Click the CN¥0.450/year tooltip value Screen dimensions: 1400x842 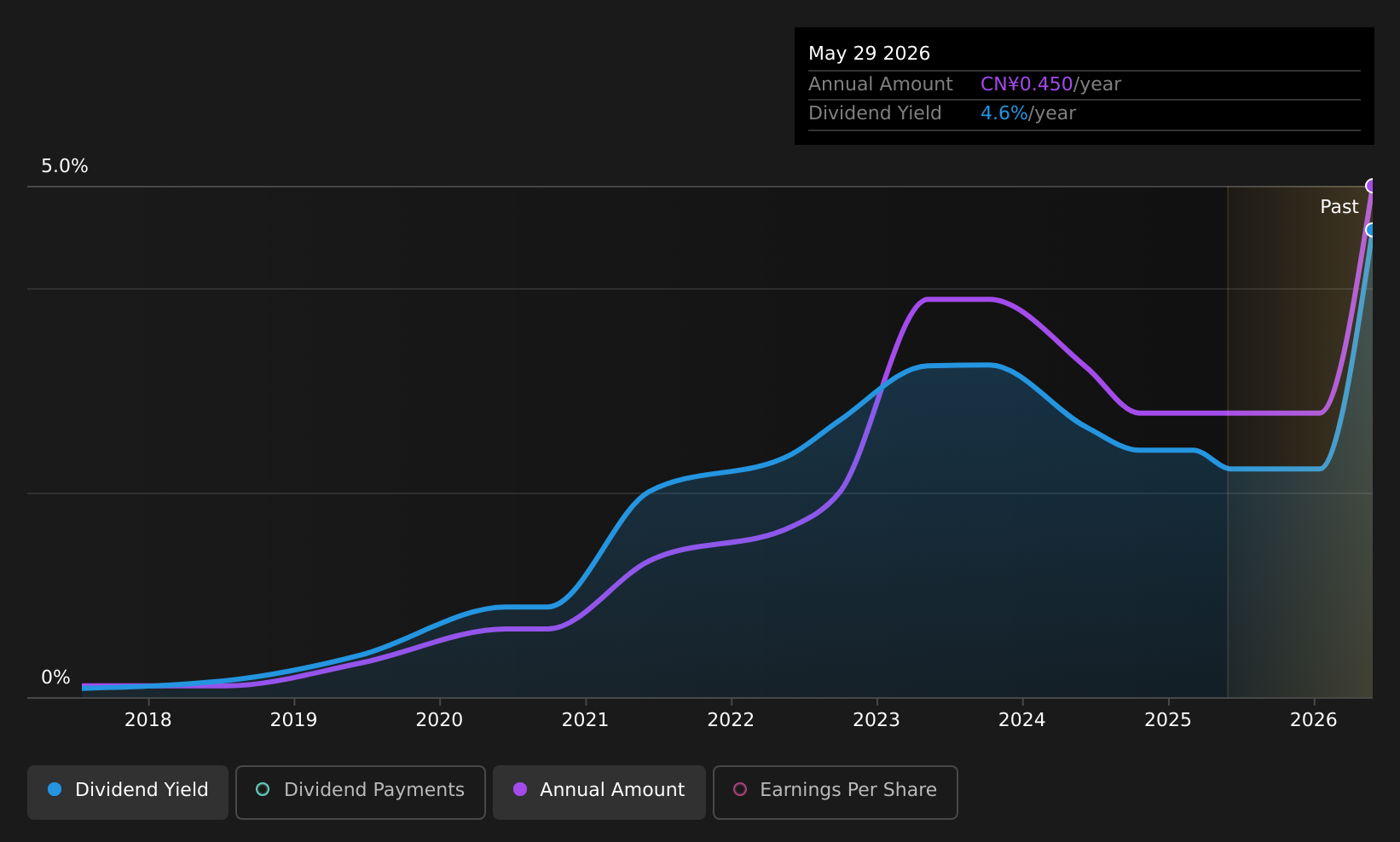pos(1050,84)
